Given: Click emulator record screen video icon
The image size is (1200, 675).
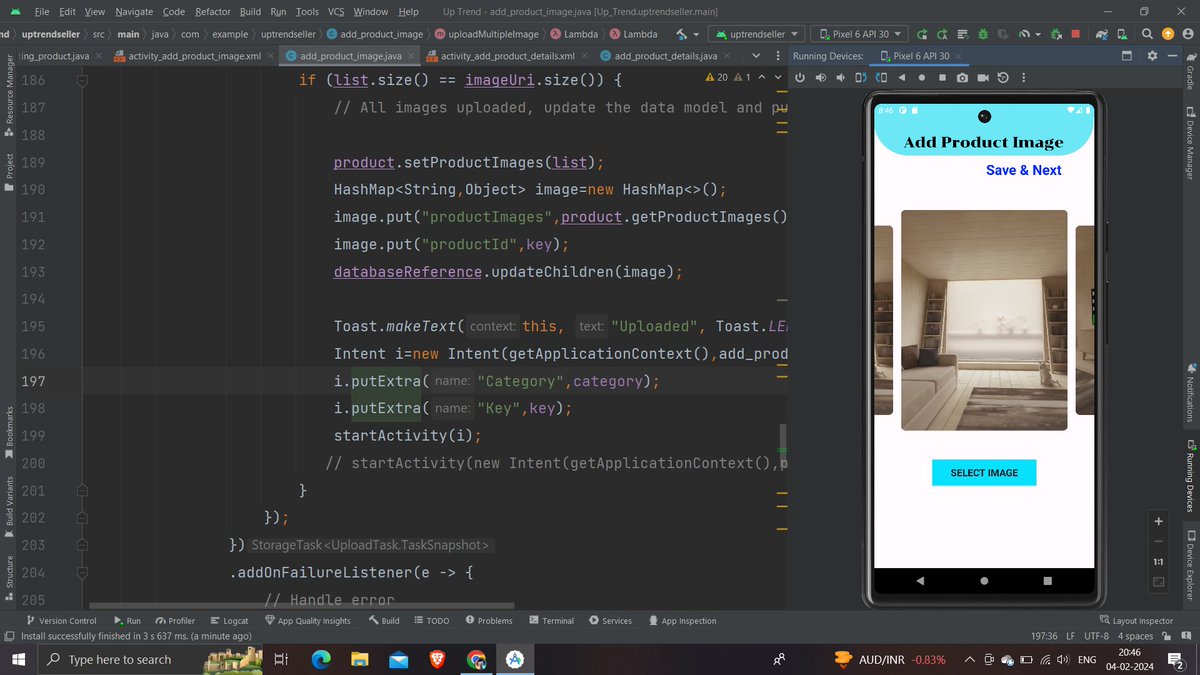Looking at the screenshot, I should point(983,77).
